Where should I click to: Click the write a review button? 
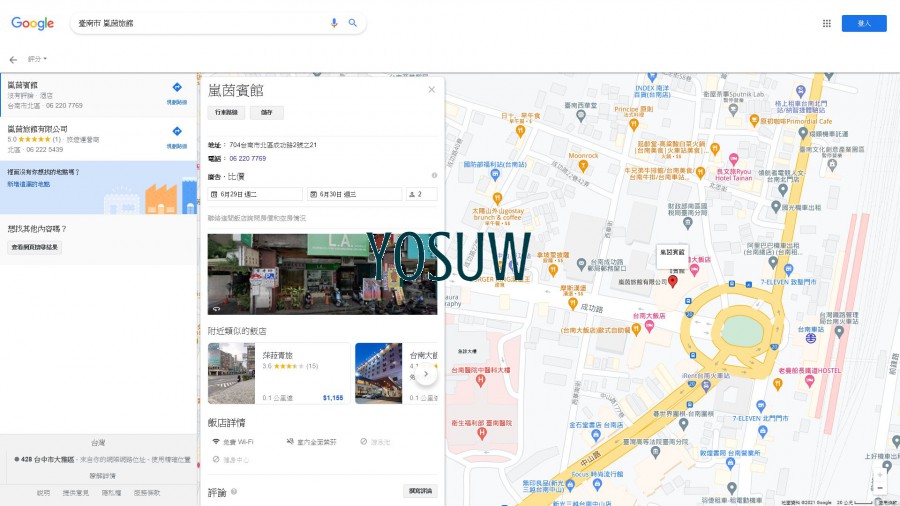pyautogui.click(x=420, y=491)
